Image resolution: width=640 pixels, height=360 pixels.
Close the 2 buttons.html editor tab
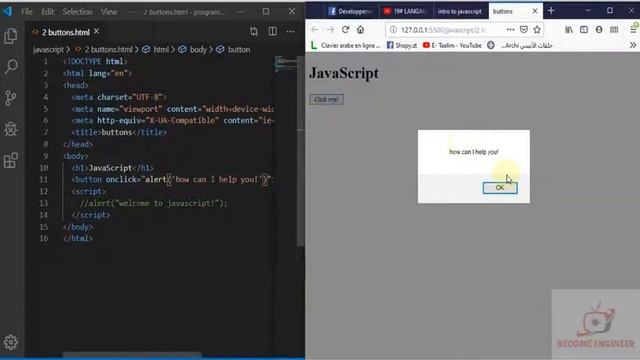(96, 31)
